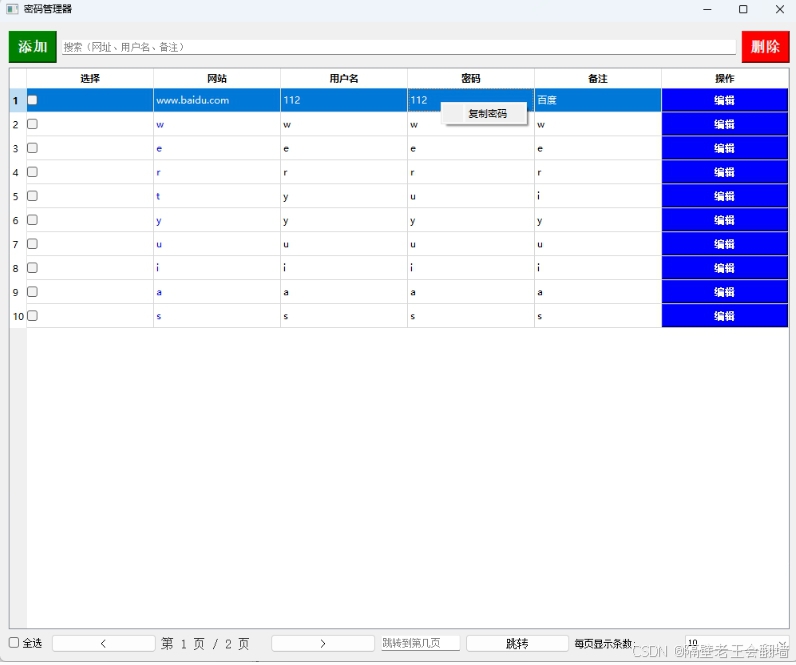796x665 pixels.
Task: Tick the checkbox in row 10
Action: (x=32, y=316)
